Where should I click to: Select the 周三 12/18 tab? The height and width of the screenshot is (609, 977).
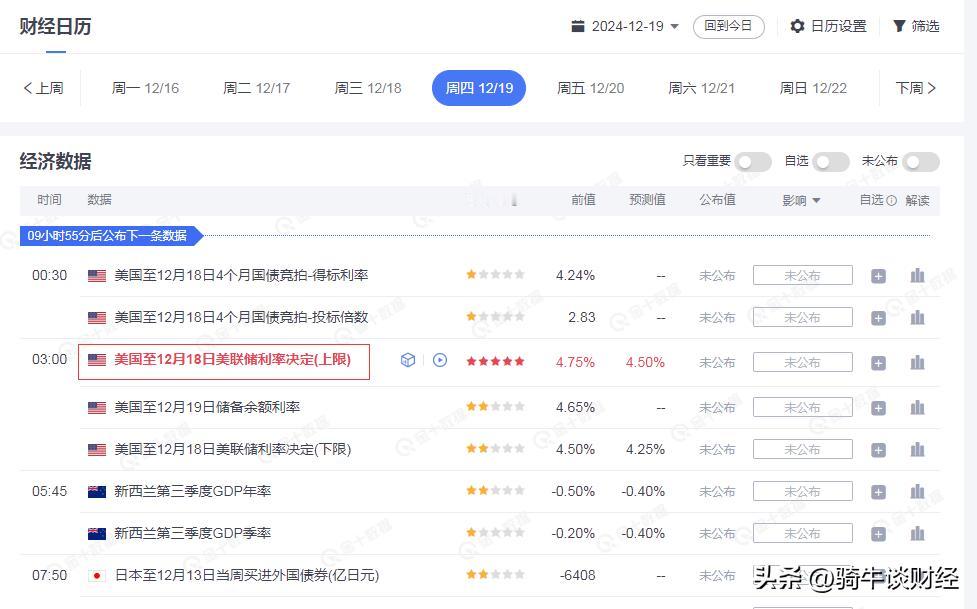[368, 88]
